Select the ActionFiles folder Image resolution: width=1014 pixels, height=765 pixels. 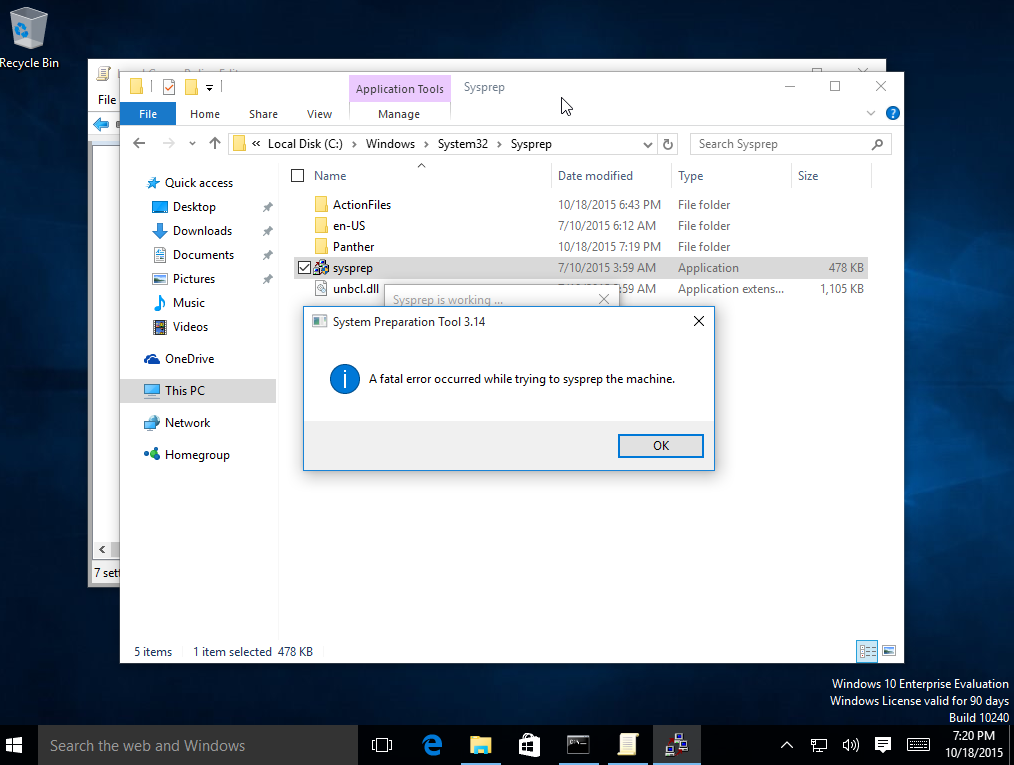click(x=361, y=205)
